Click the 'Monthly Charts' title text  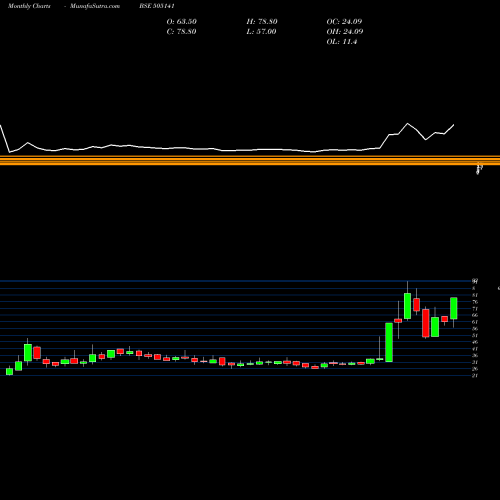pos(29,6)
